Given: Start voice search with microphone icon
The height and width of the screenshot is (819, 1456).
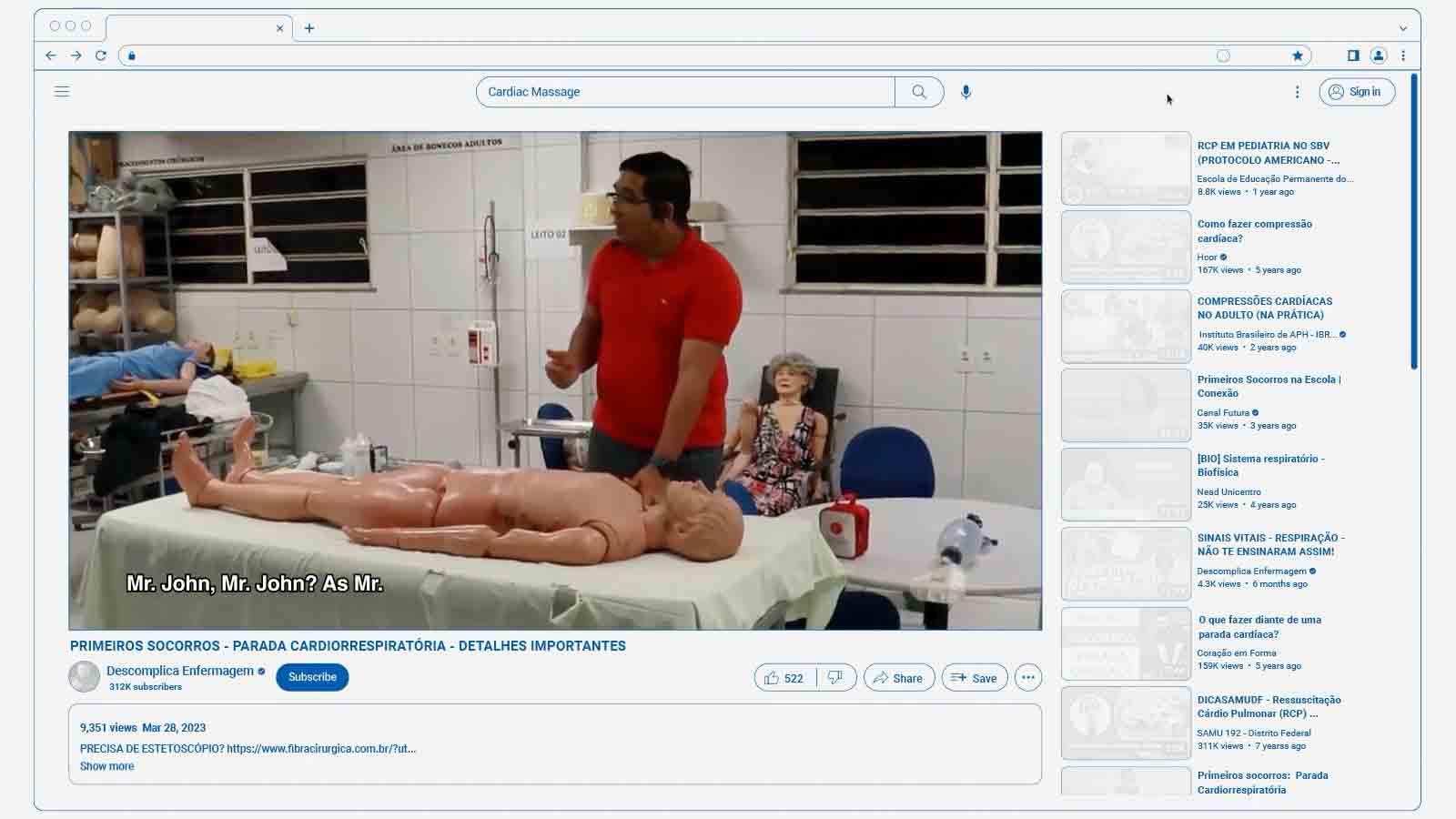Looking at the screenshot, I should pos(966,92).
